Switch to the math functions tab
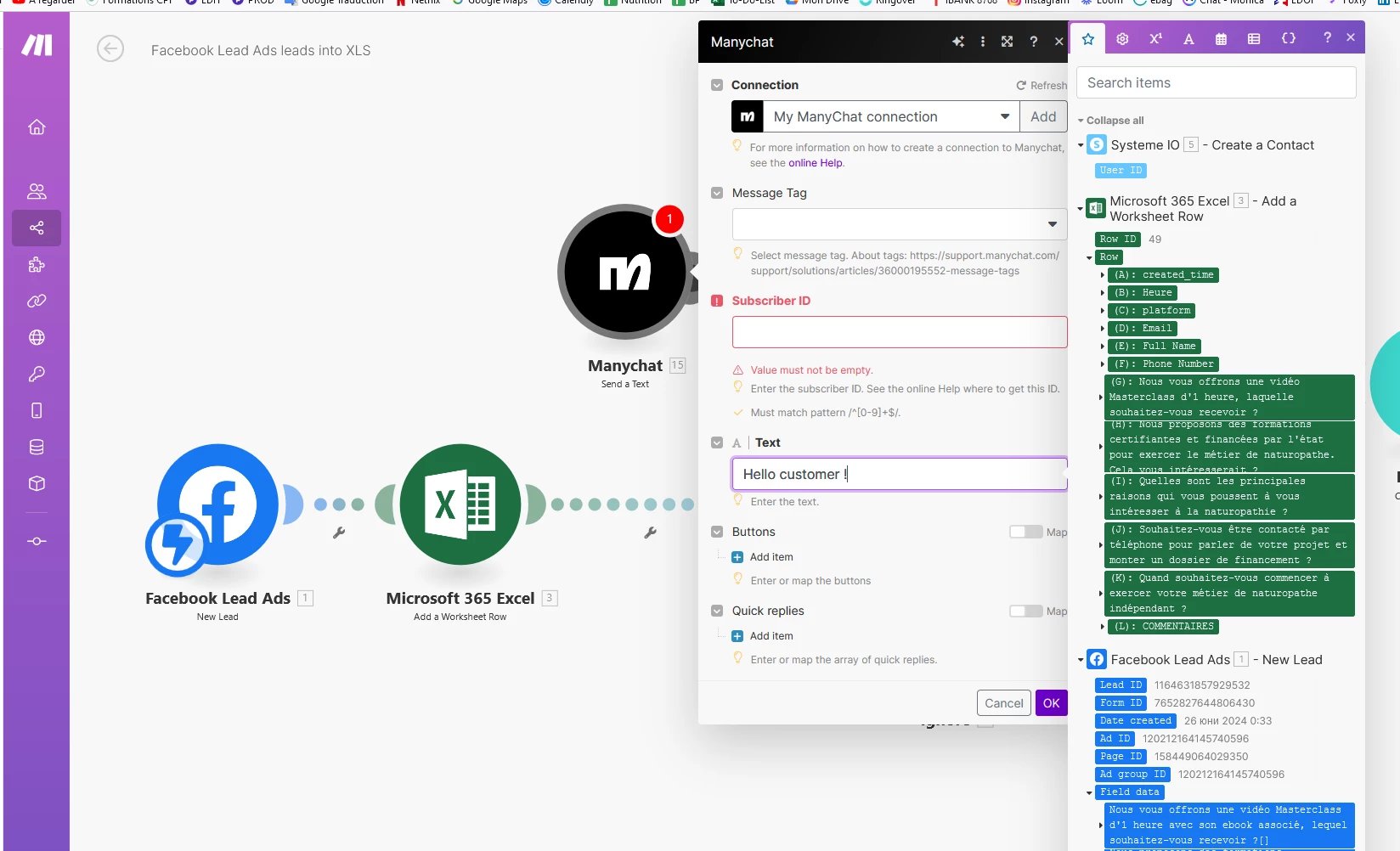This screenshot has width=1400, height=851. click(1155, 39)
